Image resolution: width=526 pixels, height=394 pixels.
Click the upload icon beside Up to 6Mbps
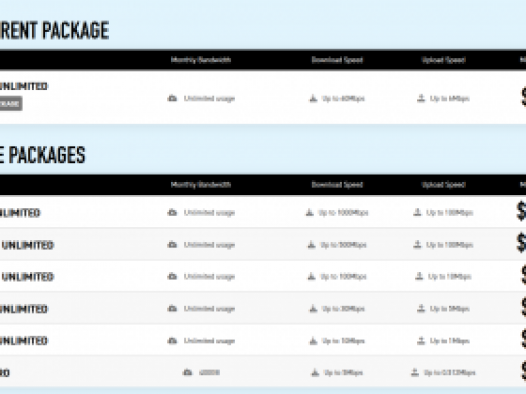pyautogui.click(x=421, y=98)
